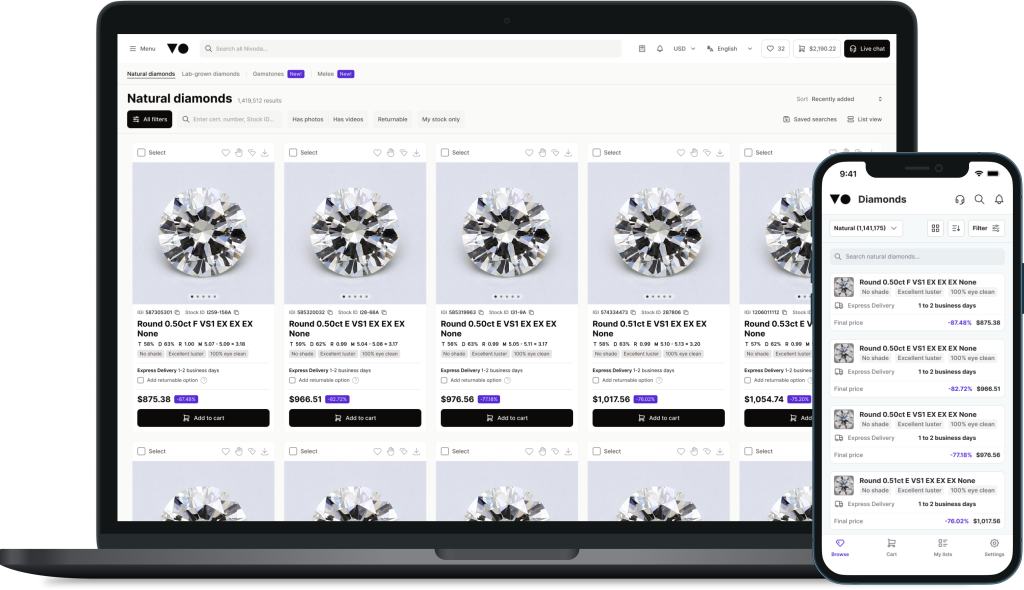The height and width of the screenshot is (590, 1024).
Task: Click hold hand icon on $875.38 diamond card
Action: 238,152
